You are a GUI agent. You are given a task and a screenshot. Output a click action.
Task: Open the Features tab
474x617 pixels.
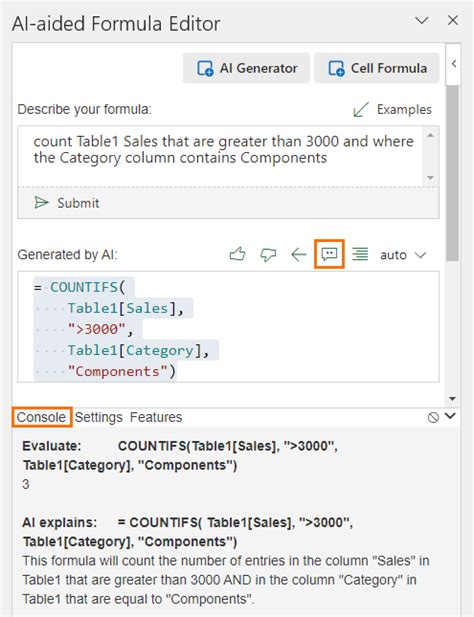click(x=156, y=417)
